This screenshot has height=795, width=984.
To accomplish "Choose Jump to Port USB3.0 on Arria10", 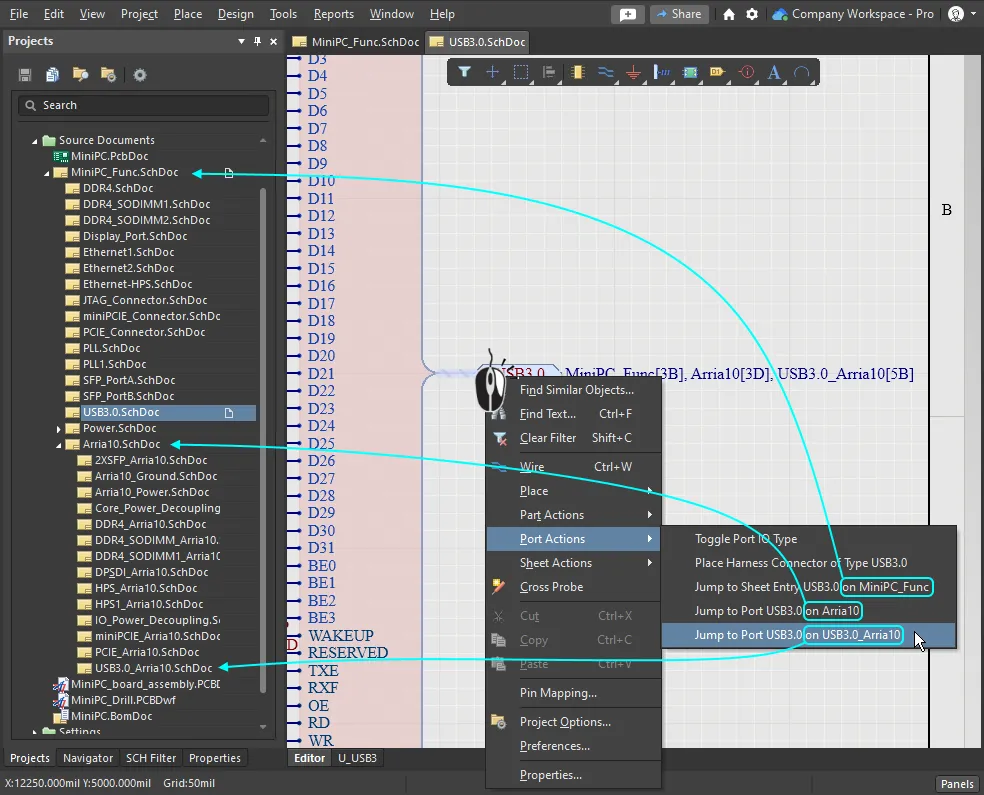I will [809, 611].
